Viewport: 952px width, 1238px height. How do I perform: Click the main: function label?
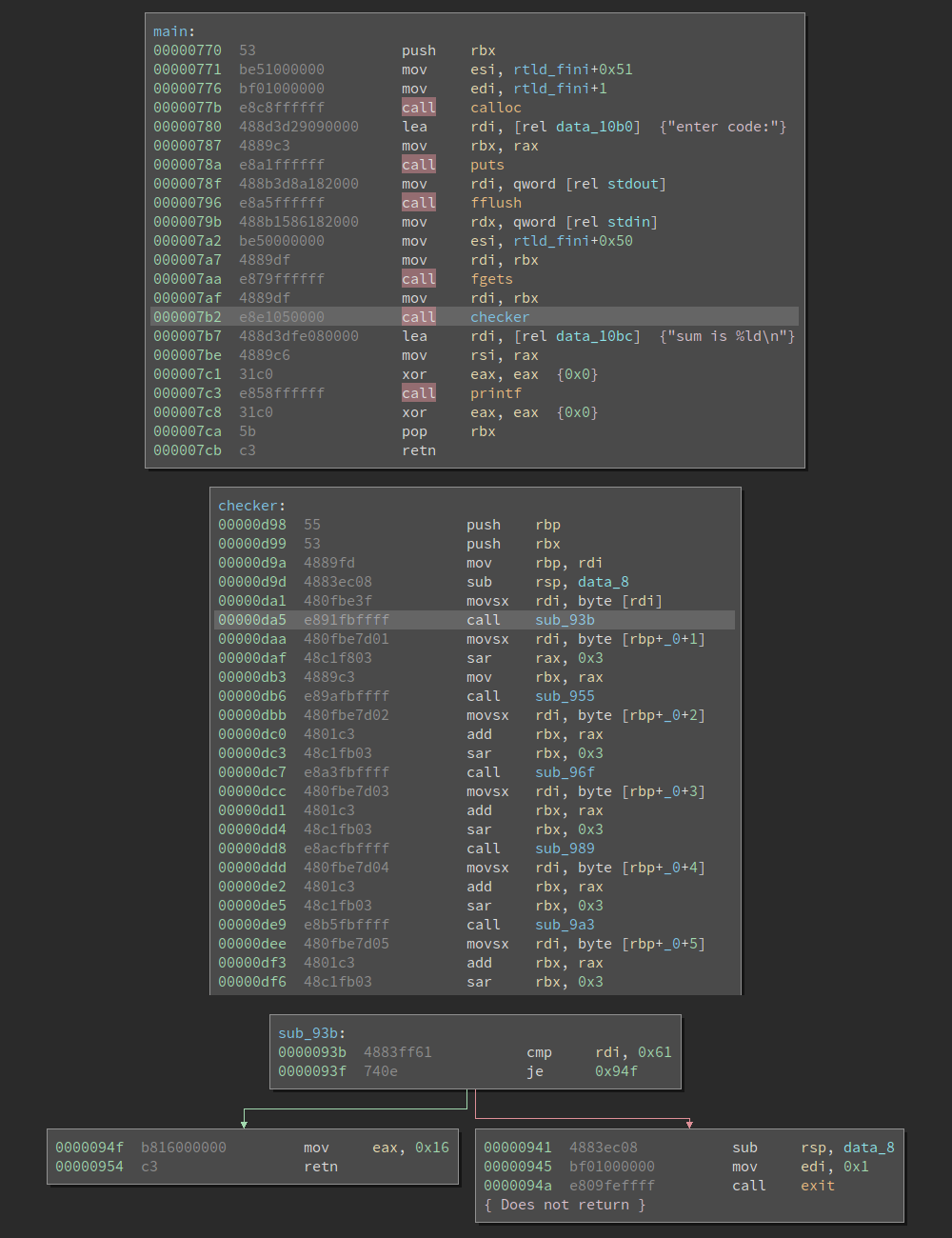(x=174, y=31)
